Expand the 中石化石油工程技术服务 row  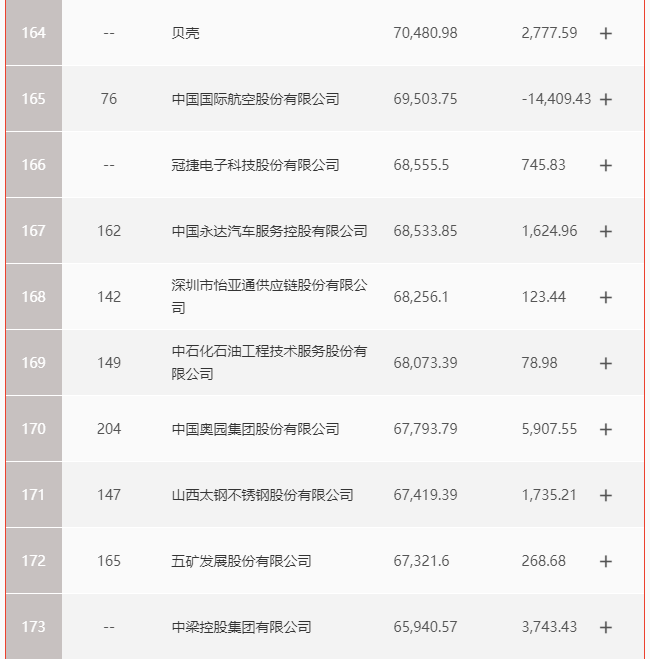pos(605,363)
